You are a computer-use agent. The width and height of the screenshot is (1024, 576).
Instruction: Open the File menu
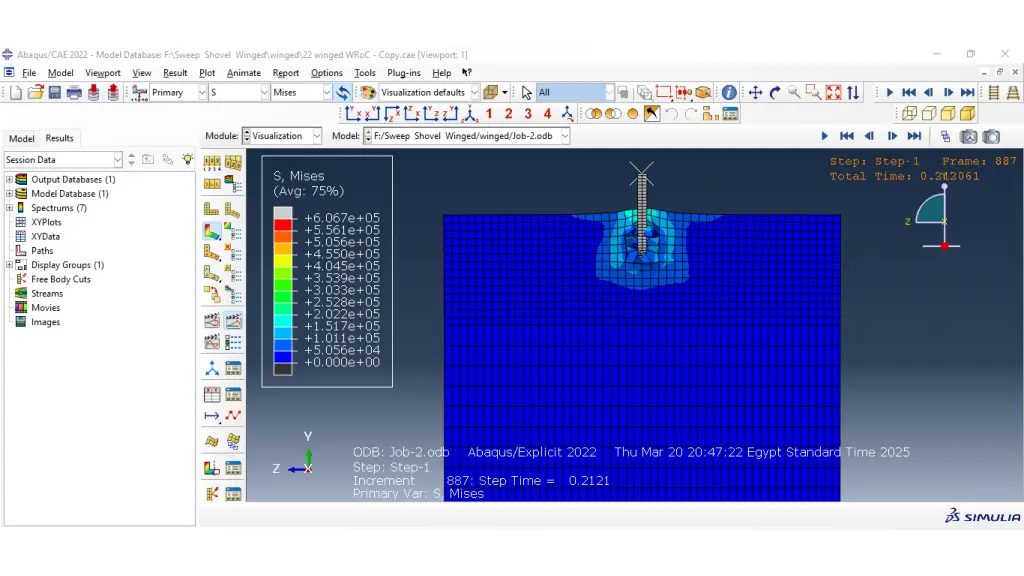pyautogui.click(x=29, y=73)
